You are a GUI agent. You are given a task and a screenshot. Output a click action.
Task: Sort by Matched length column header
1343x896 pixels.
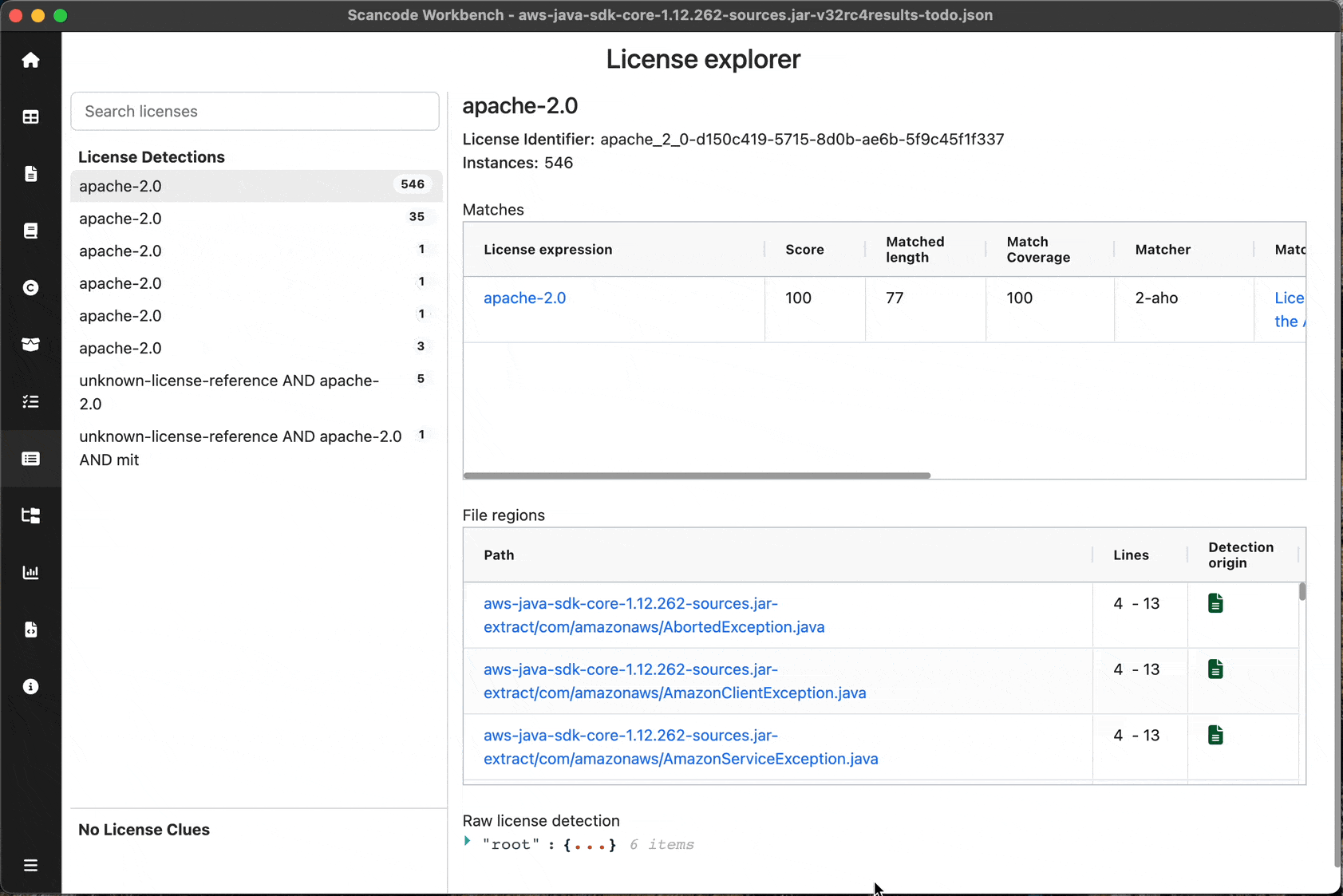914,250
